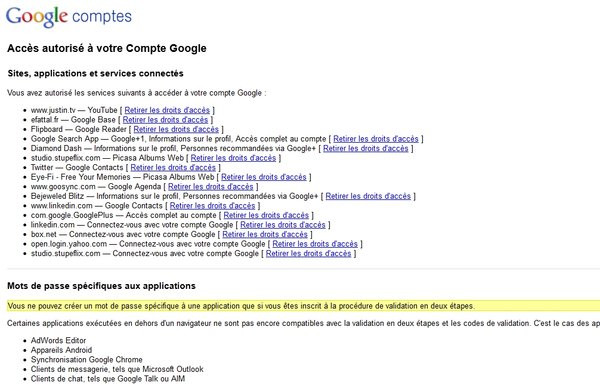Remove open.login.yahoo.com access rights
Screen dimensions: 600x385
tap(315, 244)
